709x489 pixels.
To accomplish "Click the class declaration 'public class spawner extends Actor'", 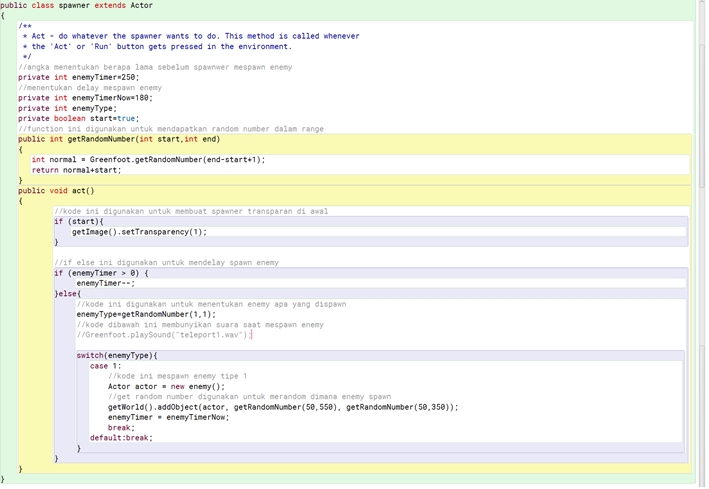I will tap(76, 5).
